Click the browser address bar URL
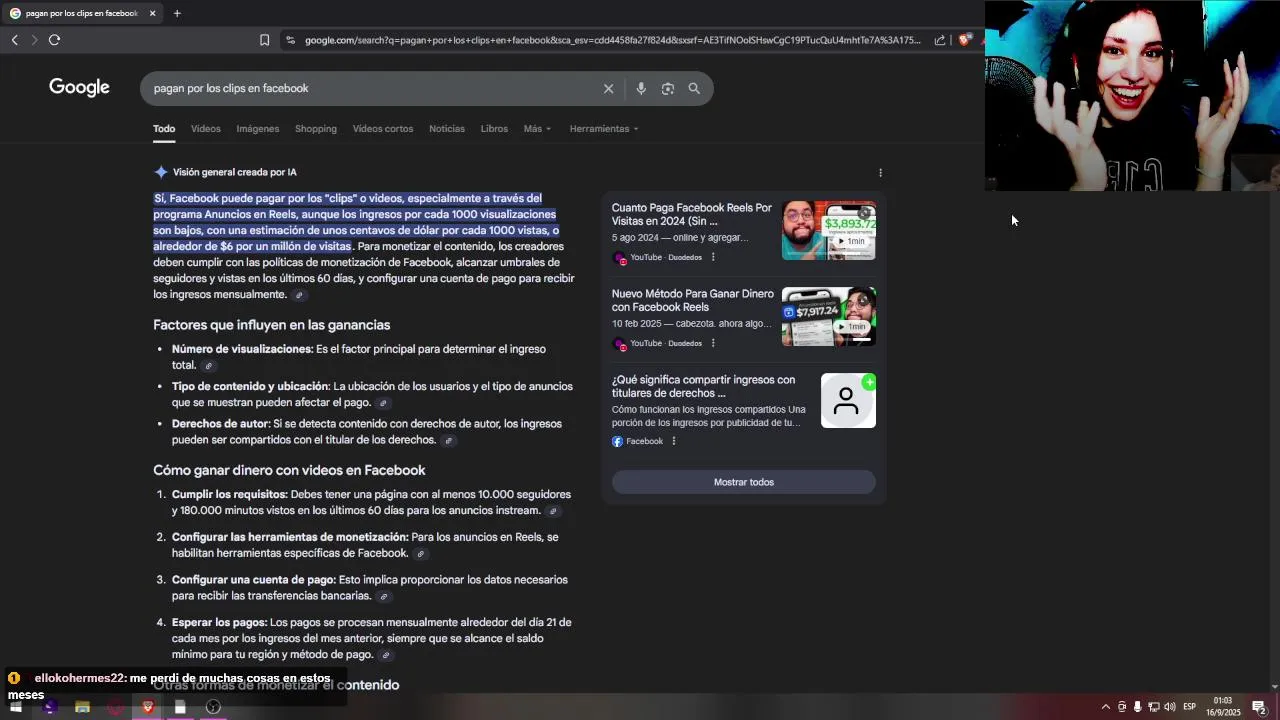 (x=612, y=40)
